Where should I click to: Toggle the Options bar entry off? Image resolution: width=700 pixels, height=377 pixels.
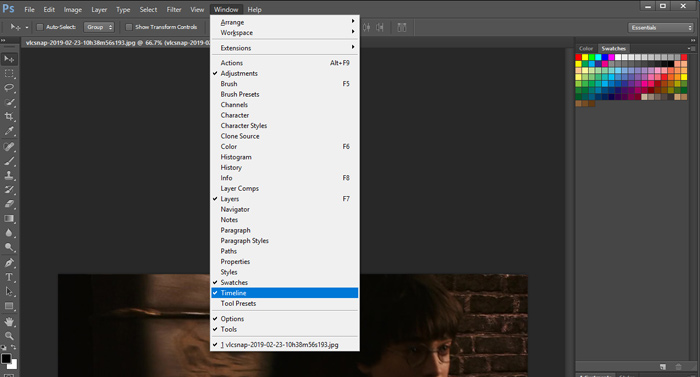284,319
